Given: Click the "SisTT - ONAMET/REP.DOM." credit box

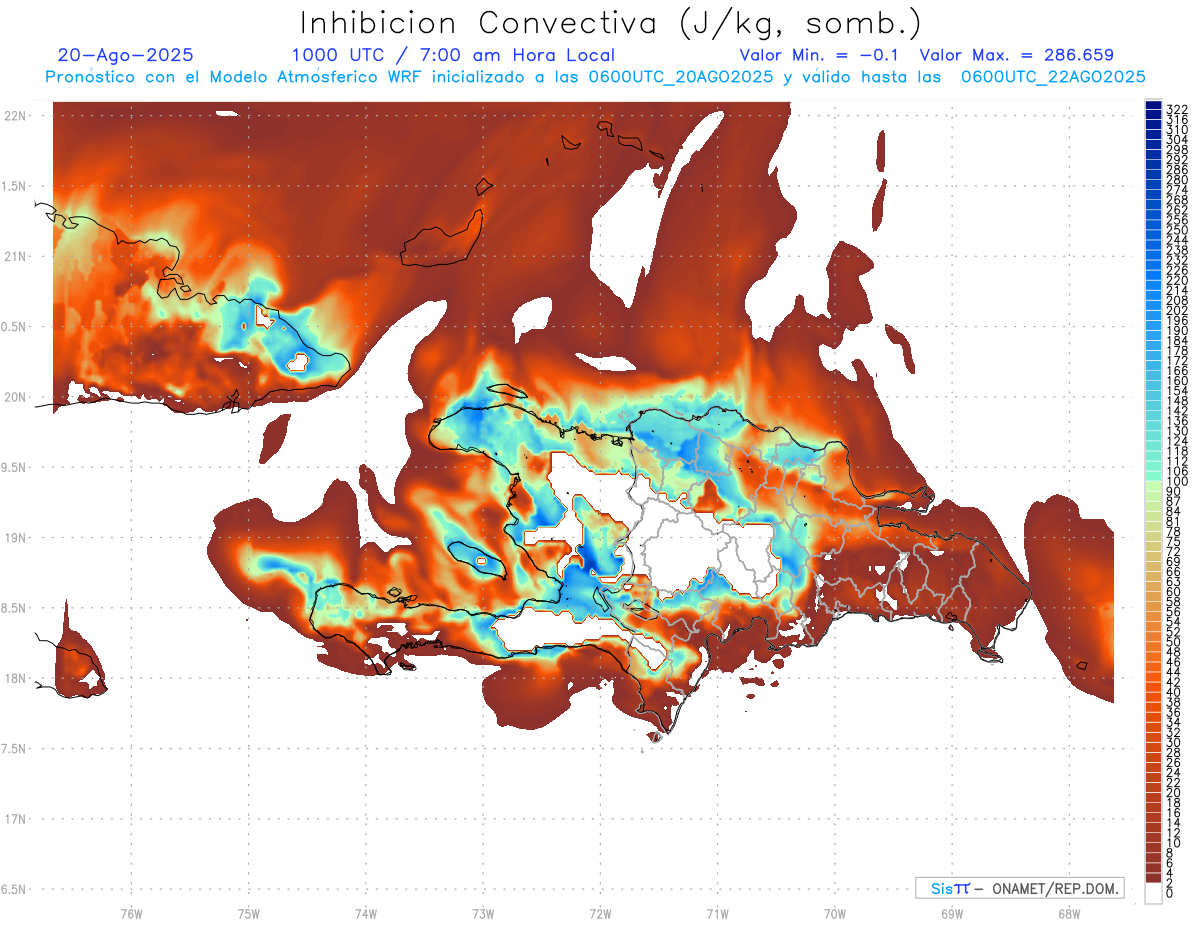Looking at the screenshot, I should click(x=1019, y=888).
